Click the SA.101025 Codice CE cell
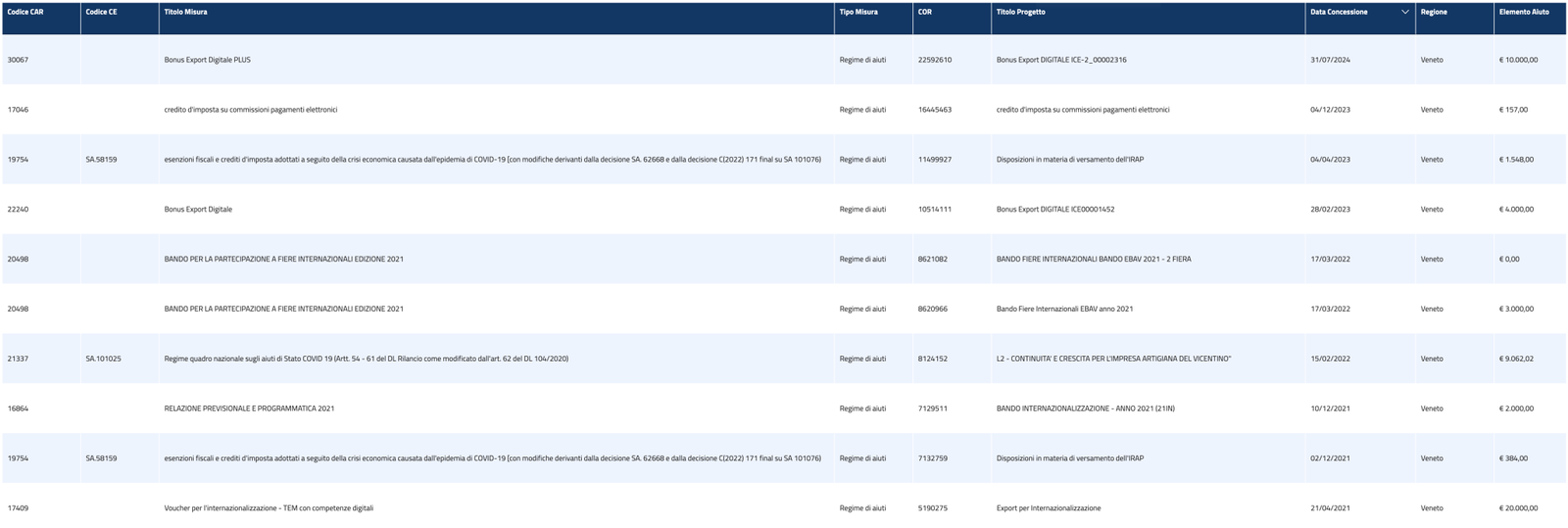 click(x=103, y=359)
